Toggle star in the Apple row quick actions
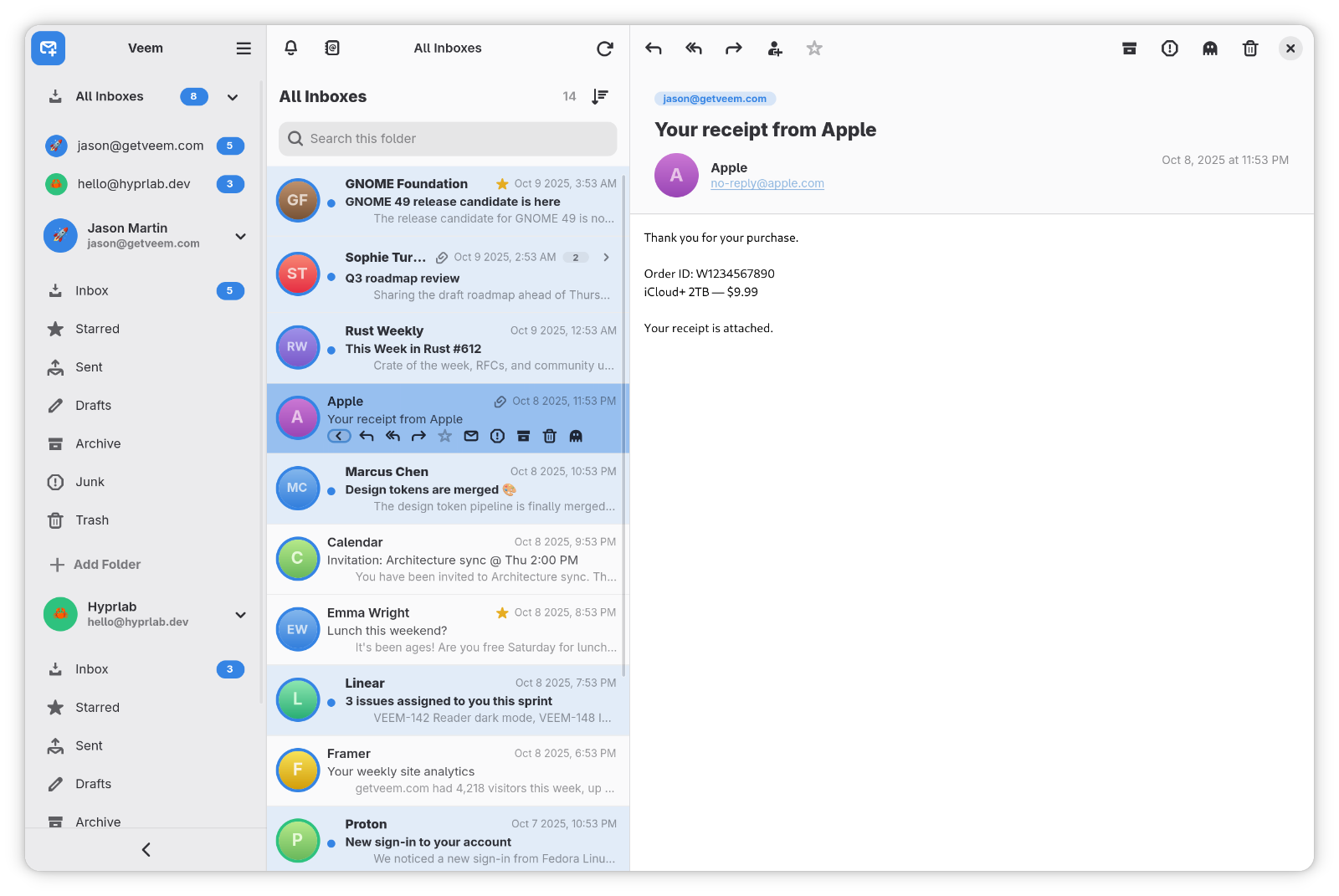This screenshot has width=1339, height=896. 445,436
